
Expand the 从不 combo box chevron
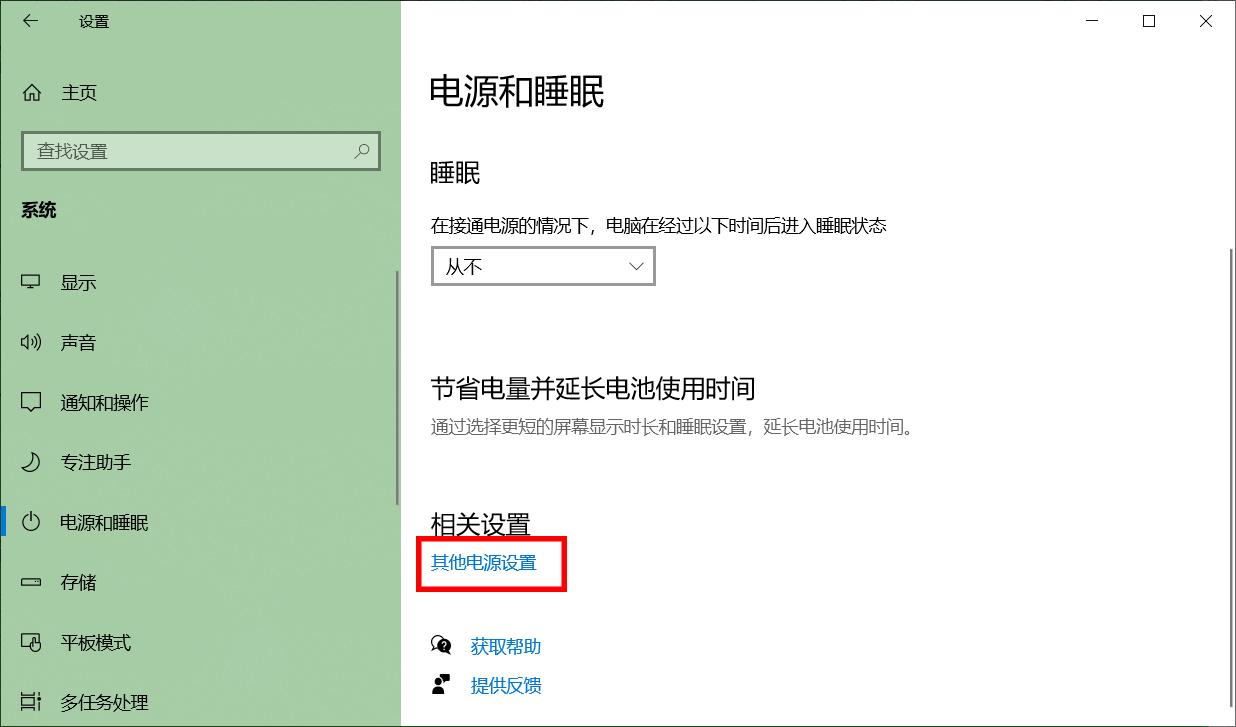tap(635, 266)
